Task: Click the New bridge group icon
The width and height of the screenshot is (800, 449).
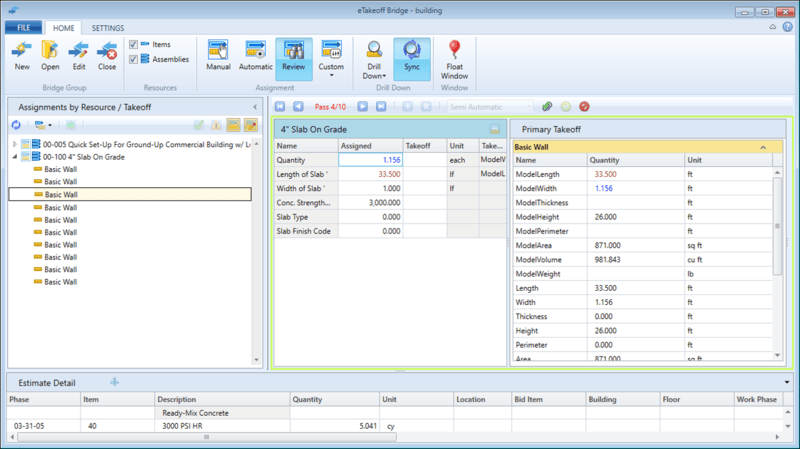Action: (22, 56)
